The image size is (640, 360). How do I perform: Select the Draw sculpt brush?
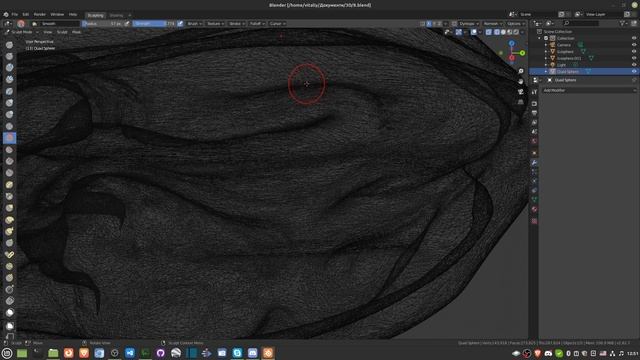(x=9, y=44)
